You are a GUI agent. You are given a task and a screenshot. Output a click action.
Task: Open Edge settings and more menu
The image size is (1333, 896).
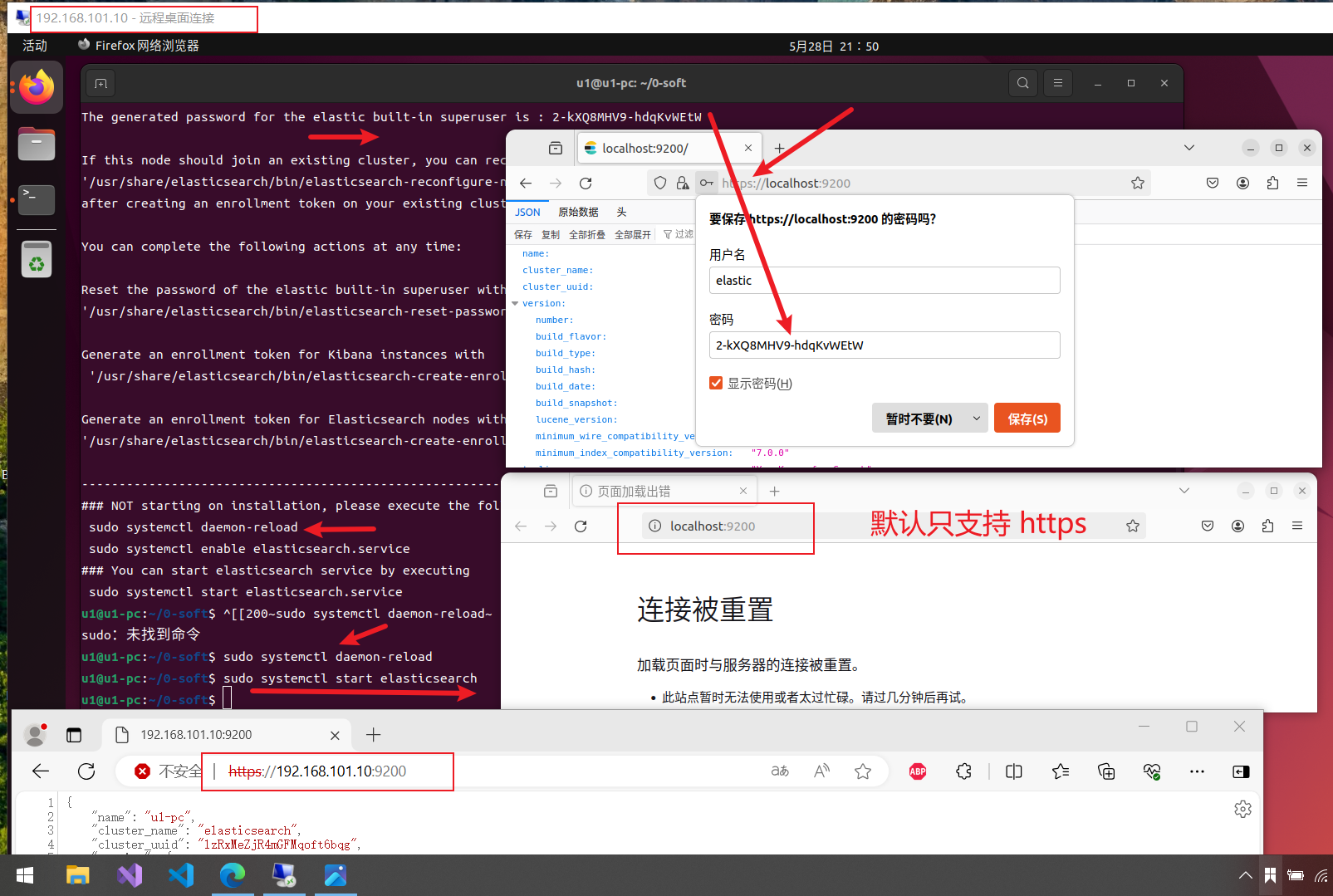coord(1197,771)
